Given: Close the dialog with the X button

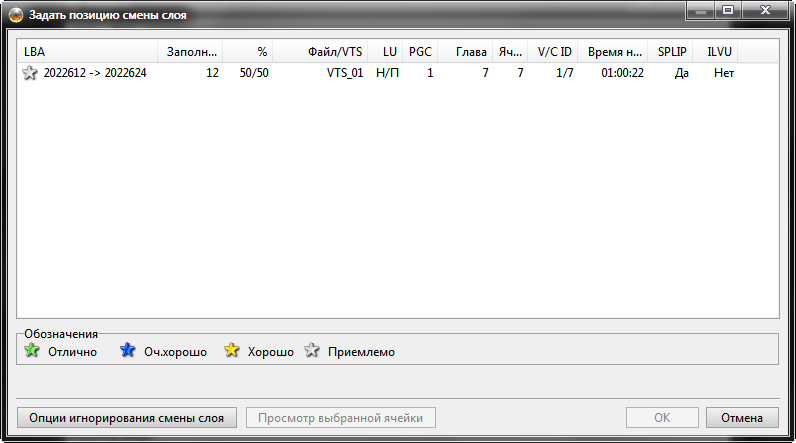Looking at the screenshot, I should [x=766, y=10].
